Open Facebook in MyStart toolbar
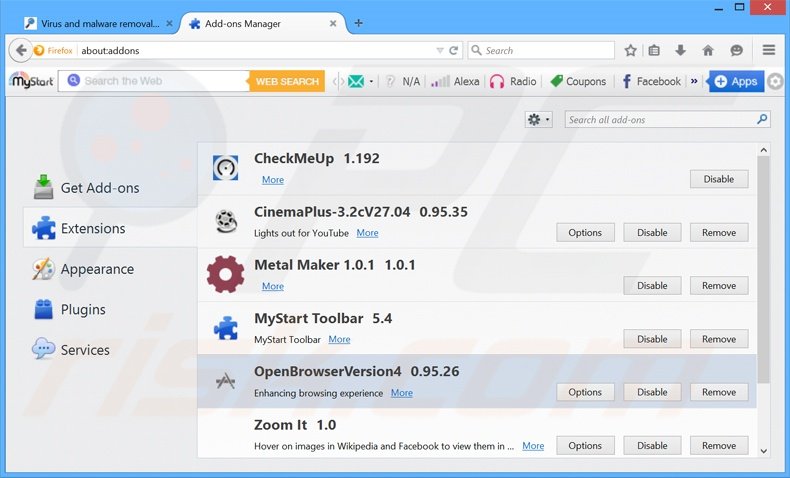 coord(651,82)
